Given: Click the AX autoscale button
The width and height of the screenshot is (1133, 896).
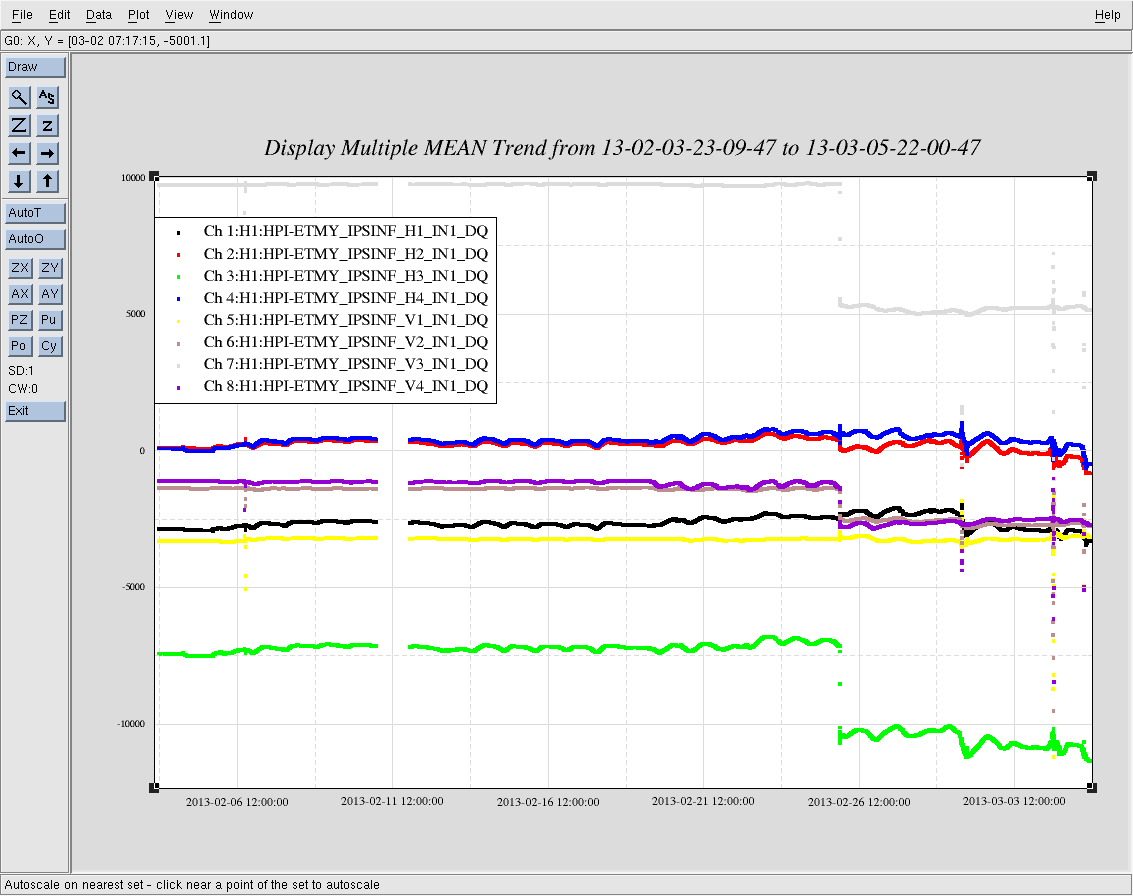Looking at the screenshot, I should 20,294.
